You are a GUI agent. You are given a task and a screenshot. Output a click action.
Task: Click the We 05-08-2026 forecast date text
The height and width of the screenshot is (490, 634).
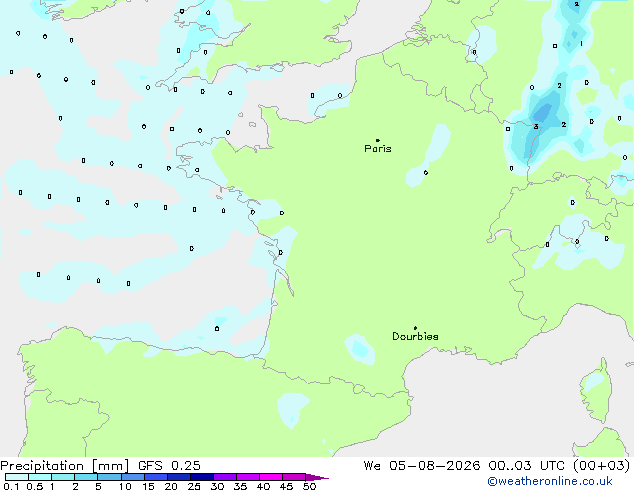pyautogui.click(x=422, y=466)
